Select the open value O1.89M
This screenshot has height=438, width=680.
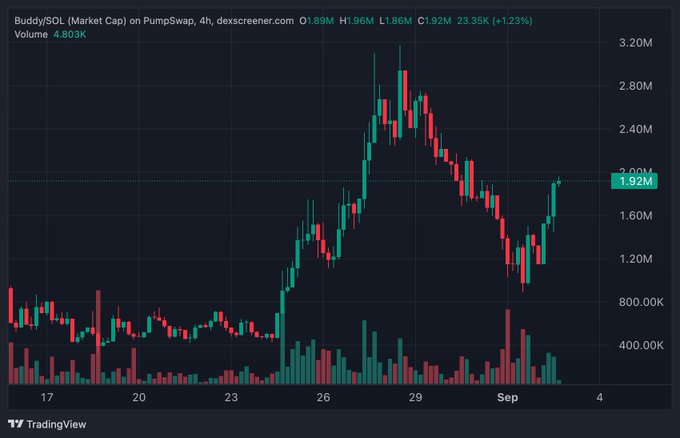(x=317, y=21)
